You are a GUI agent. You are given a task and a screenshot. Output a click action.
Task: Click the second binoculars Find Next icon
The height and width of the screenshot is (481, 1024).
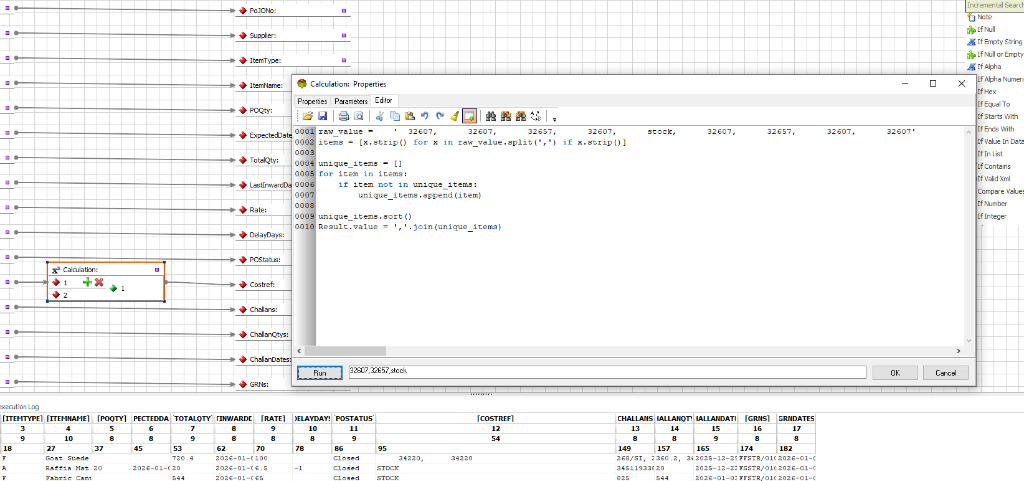tap(506, 116)
